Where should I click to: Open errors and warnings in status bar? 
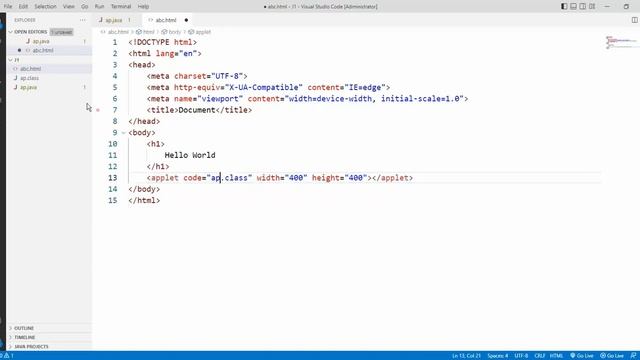point(7,356)
